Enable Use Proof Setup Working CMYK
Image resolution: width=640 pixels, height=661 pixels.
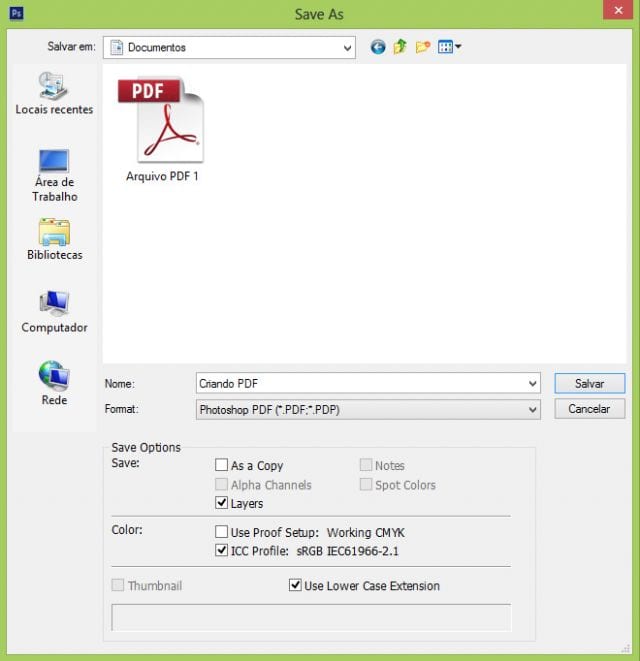pos(221,532)
